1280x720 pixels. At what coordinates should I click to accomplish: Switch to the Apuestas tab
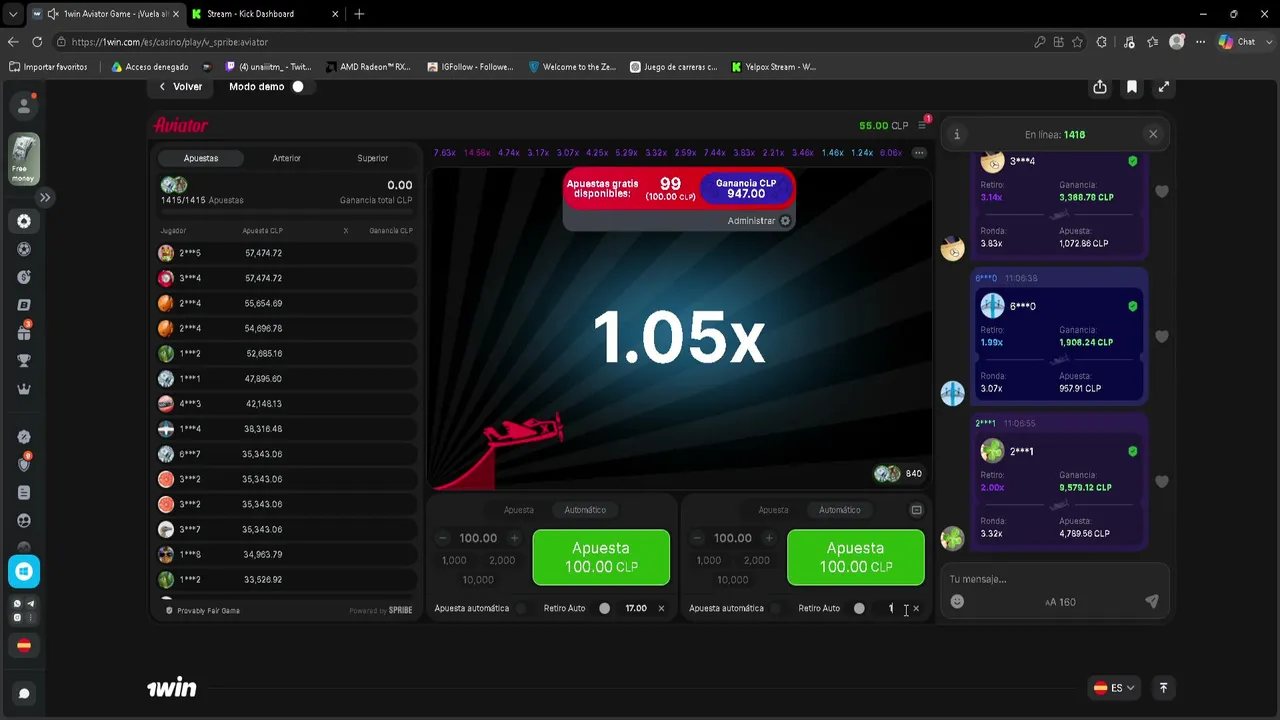201,158
